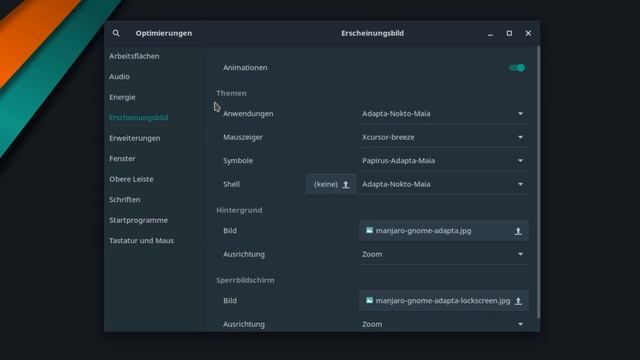This screenshot has height=360, width=640.
Task: Toggle the Animationen switch
Action: [517, 68]
